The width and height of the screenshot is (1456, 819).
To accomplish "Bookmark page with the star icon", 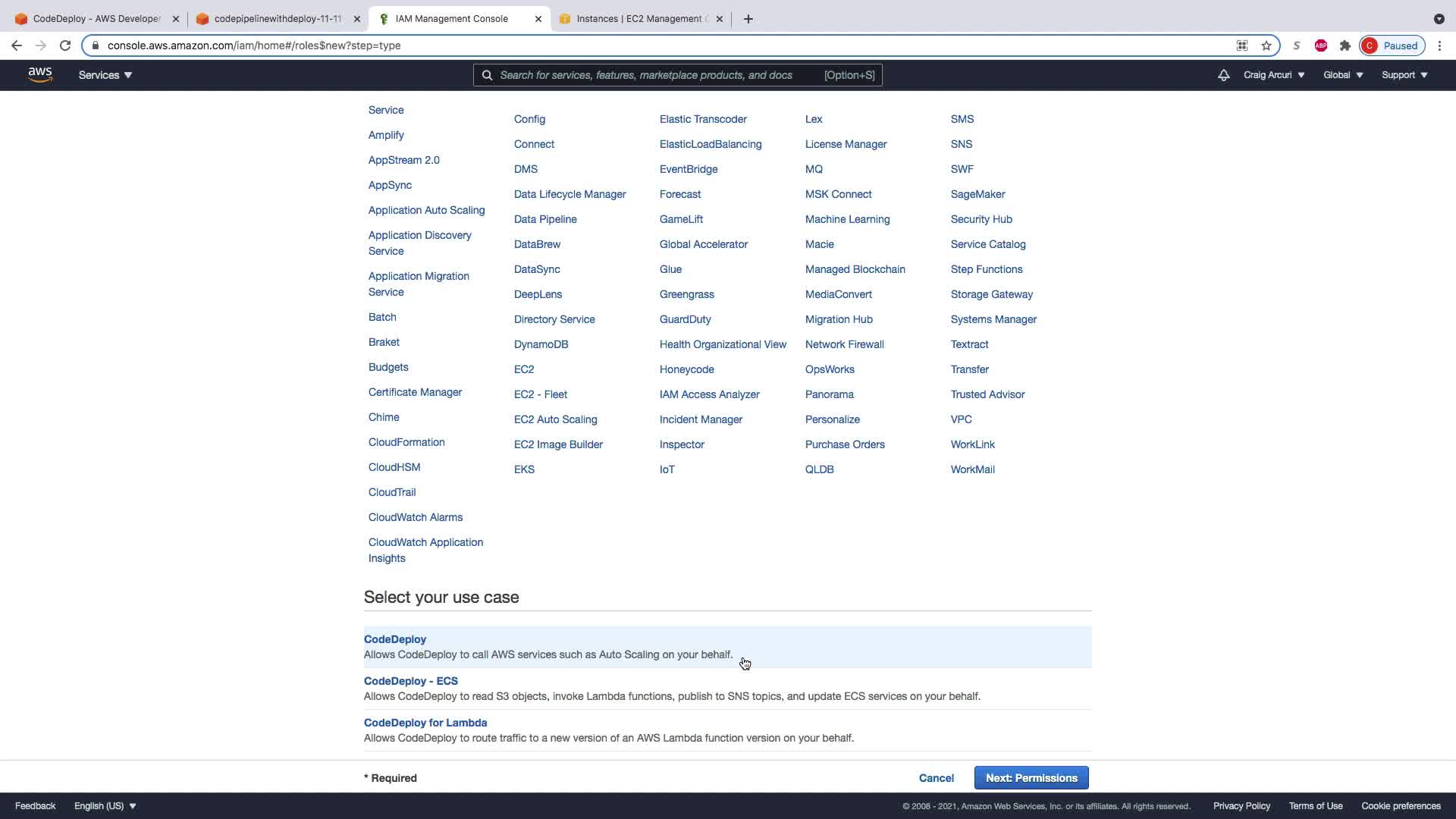I will [1266, 45].
